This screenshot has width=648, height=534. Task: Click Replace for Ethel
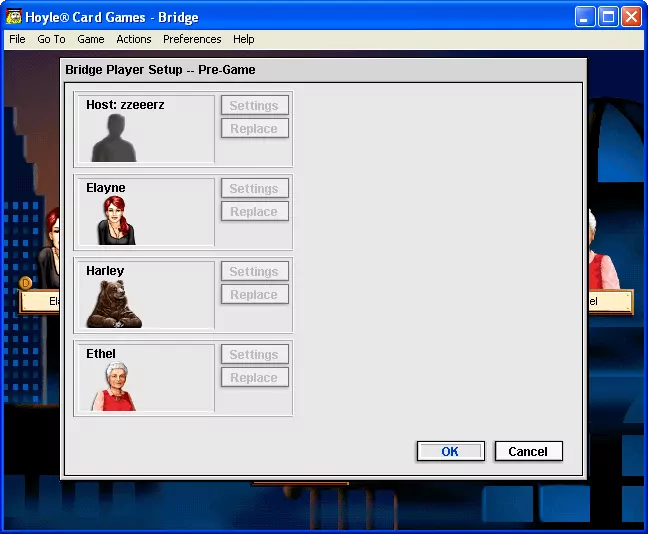(255, 378)
